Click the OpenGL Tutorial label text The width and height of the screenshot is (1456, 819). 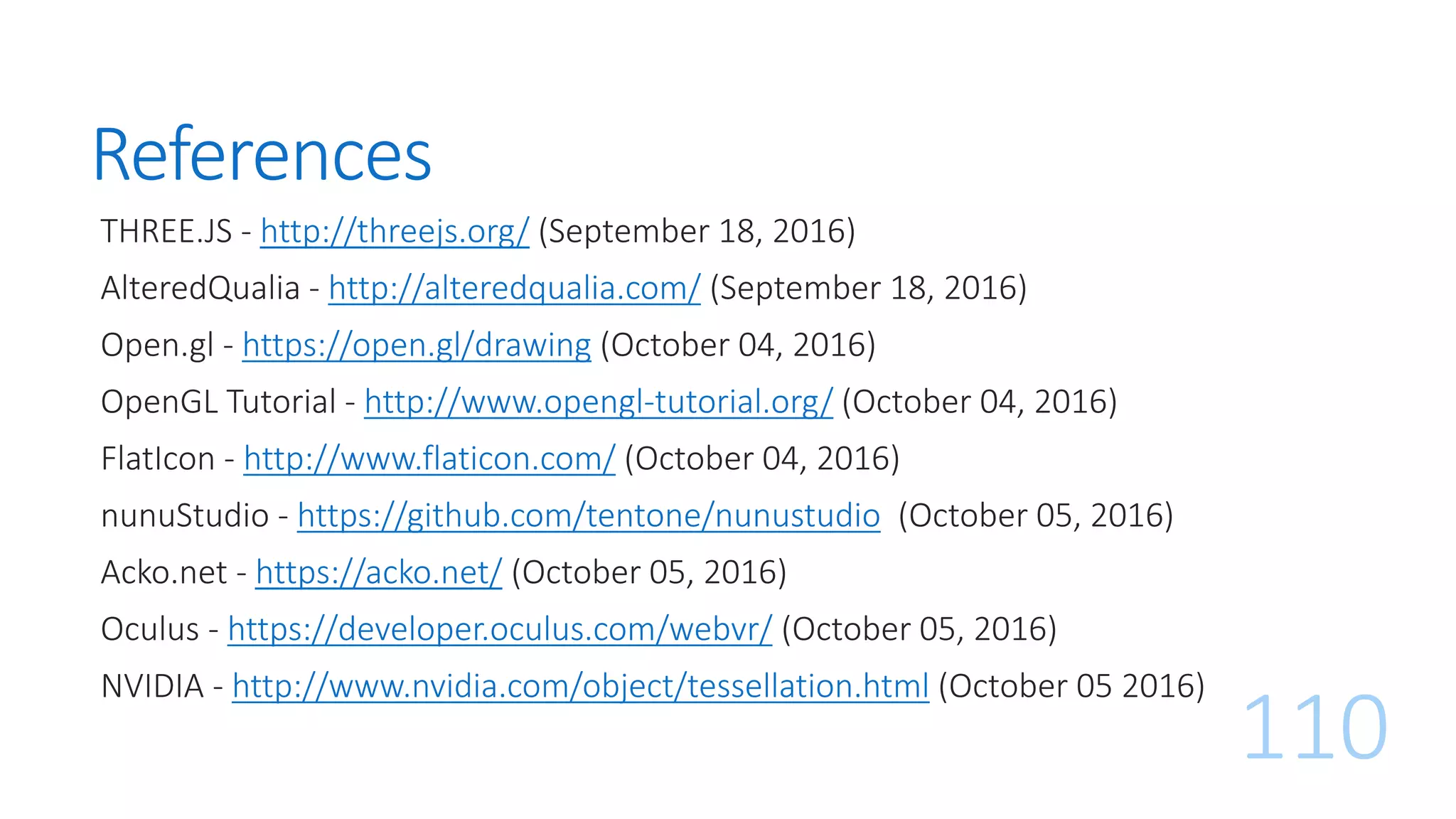218,402
